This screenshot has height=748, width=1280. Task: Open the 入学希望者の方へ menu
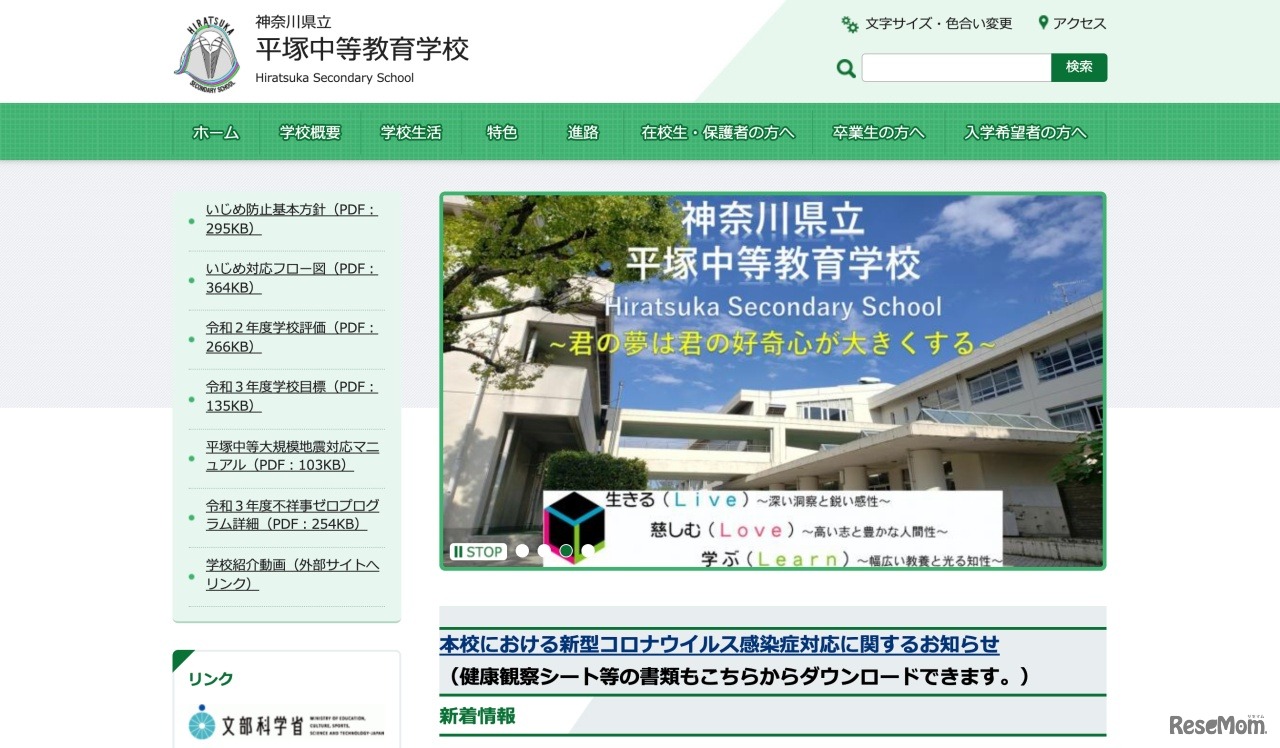coord(1025,131)
